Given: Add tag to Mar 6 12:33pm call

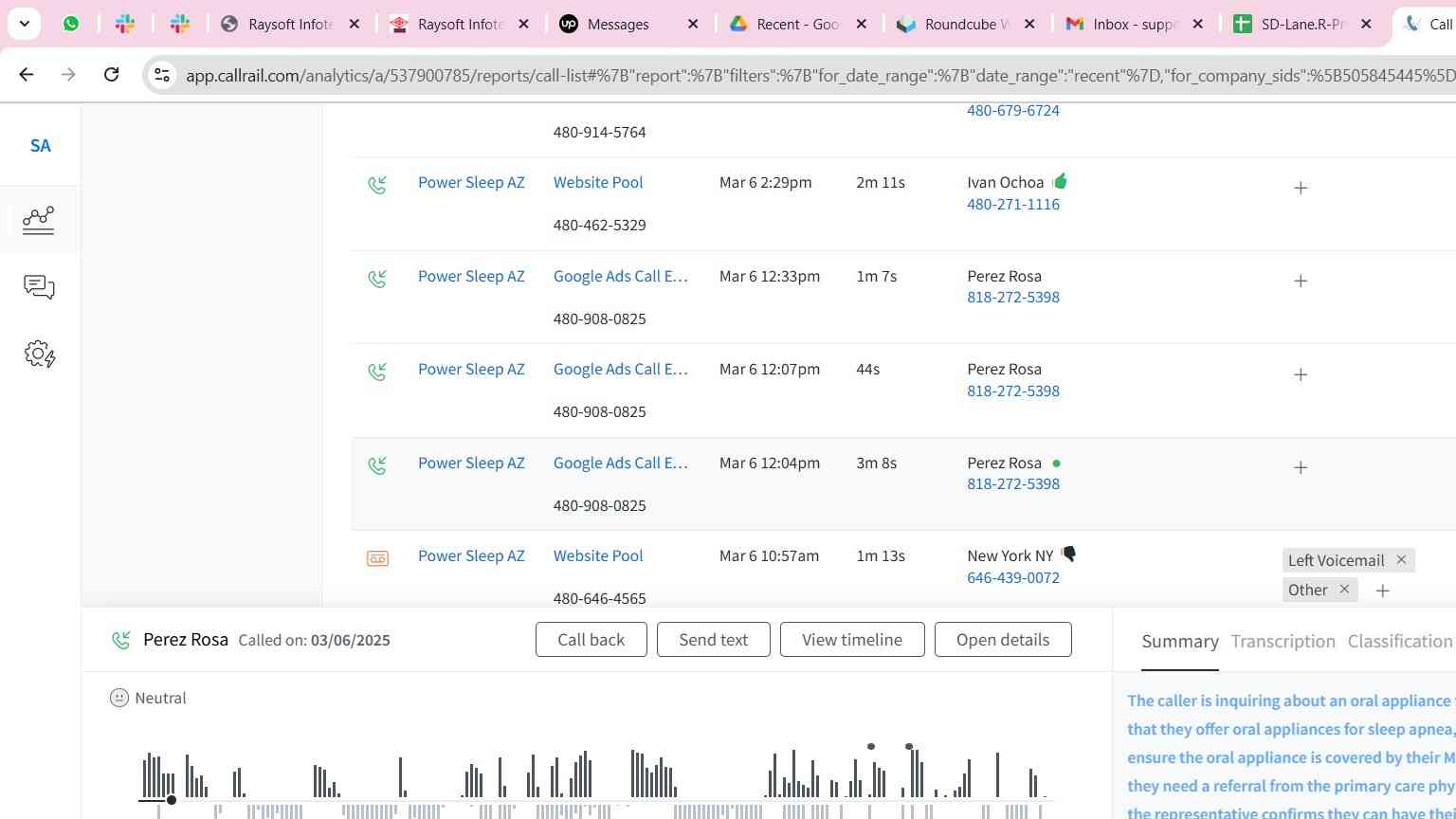Looking at the screenshot, I should tap(1301, 281).
